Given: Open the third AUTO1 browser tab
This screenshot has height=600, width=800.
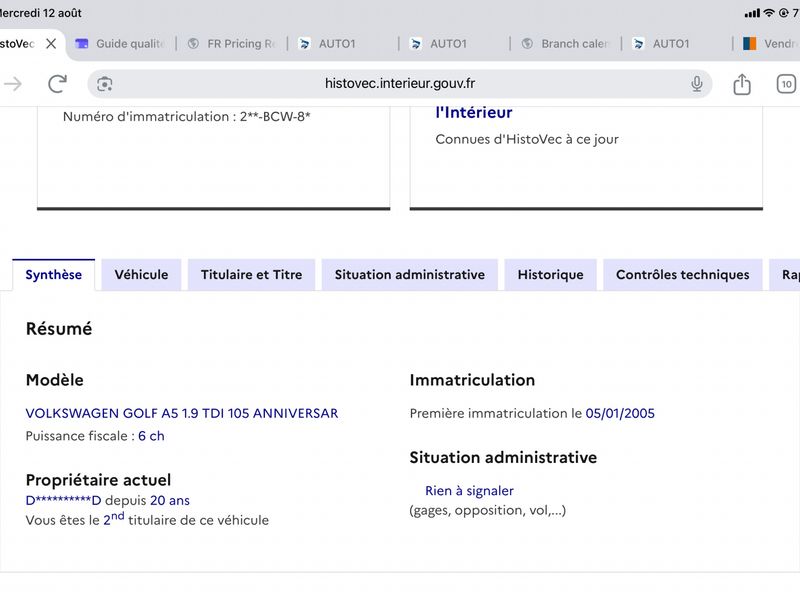Looking at the screenshot, I should (x=662, y=44).
